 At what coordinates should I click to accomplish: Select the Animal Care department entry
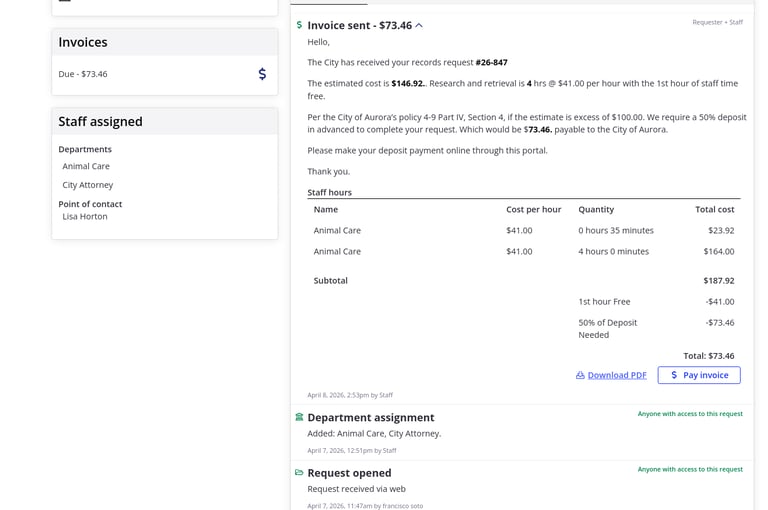pos(86,166)
